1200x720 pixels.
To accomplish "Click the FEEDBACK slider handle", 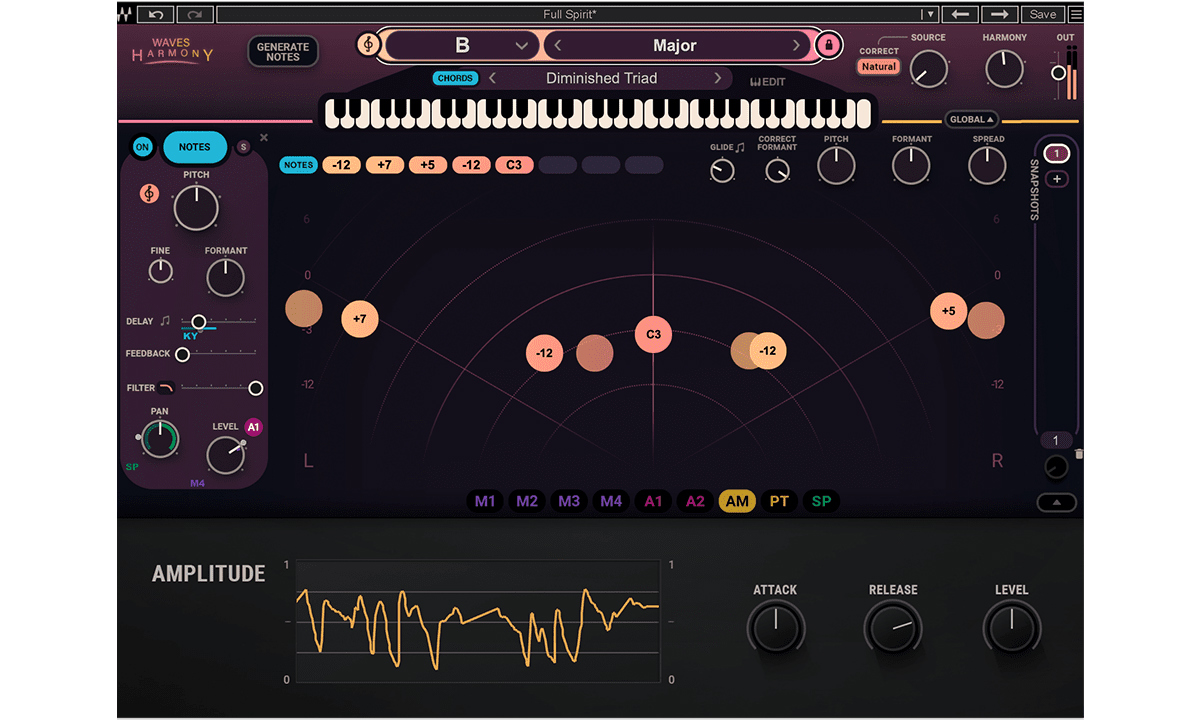I will pyautogui.click(x=182, y=354).
